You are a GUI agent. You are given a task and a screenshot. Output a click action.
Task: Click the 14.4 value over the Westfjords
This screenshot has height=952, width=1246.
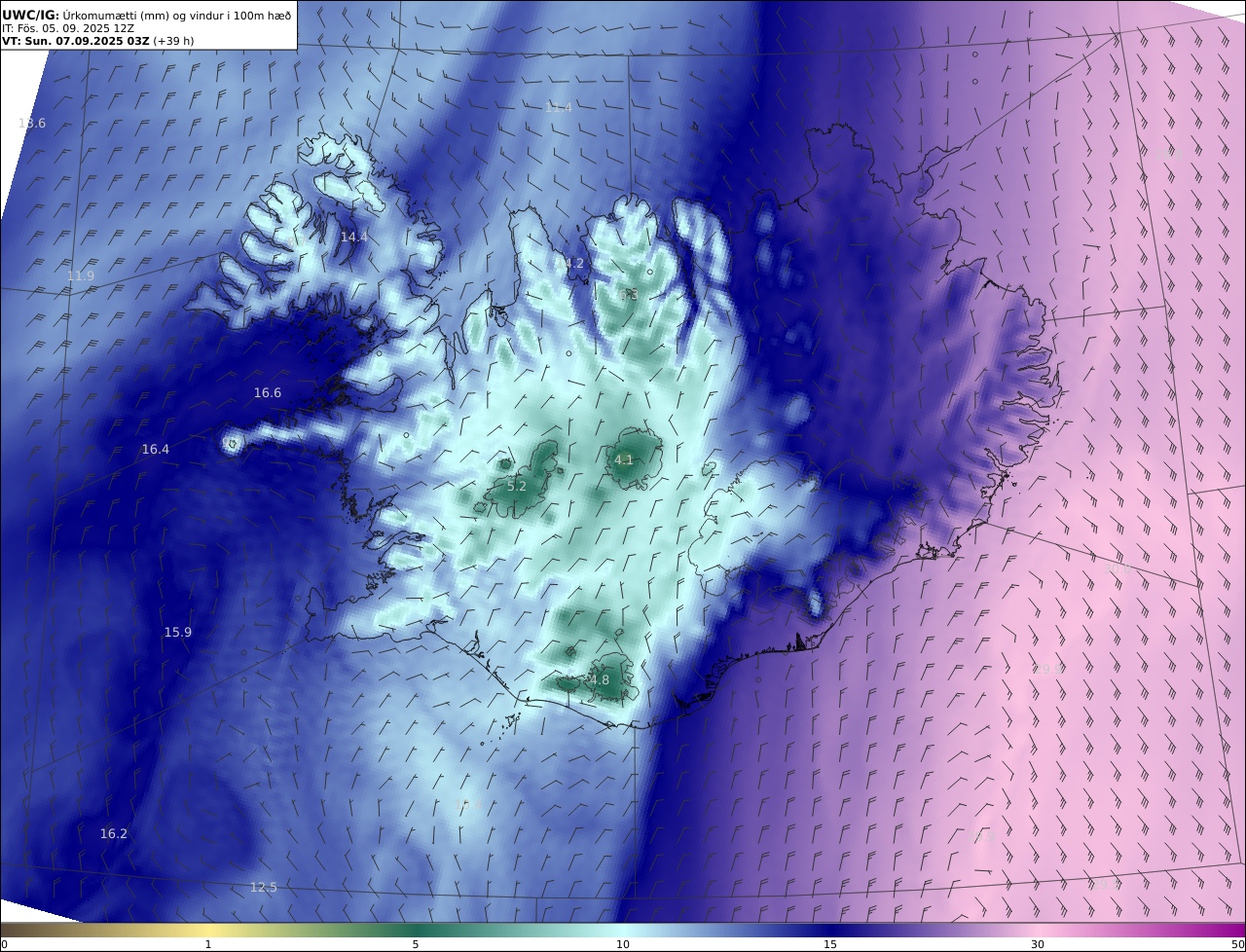[x=354, y=238]
